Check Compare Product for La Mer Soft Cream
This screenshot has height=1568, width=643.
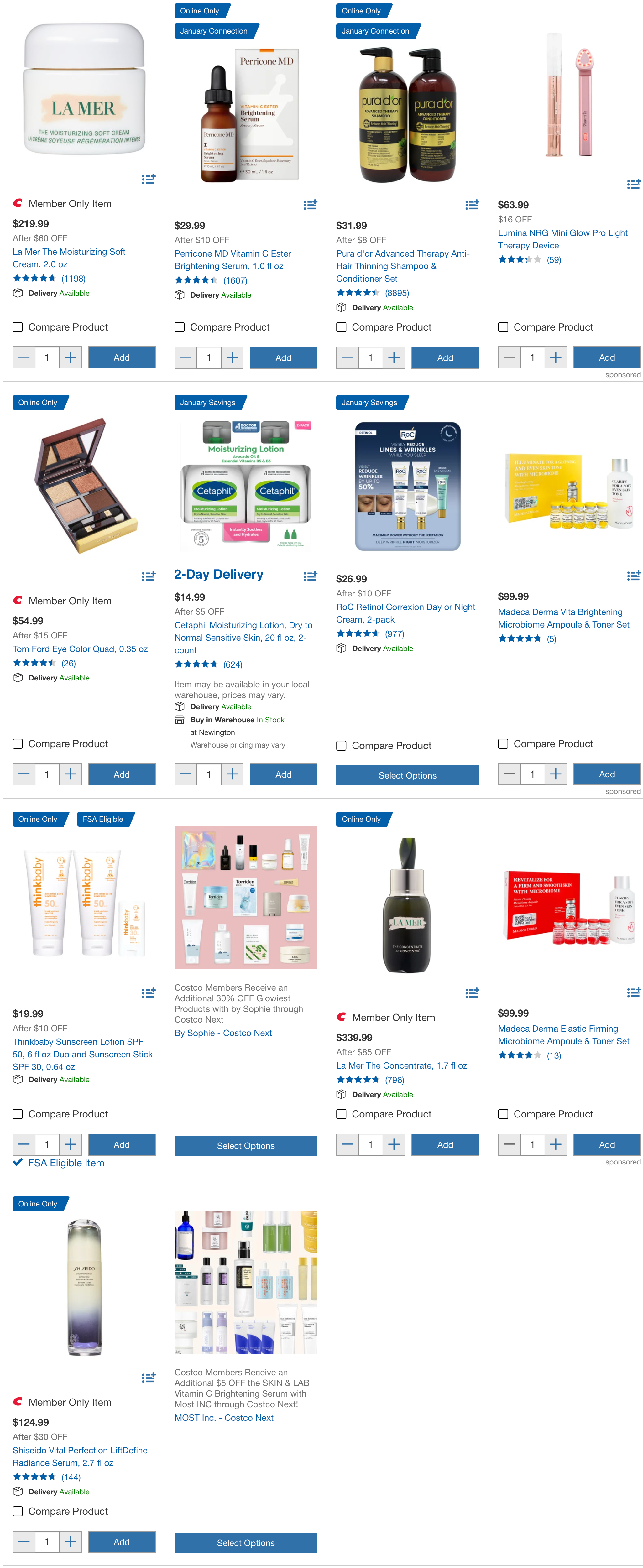pyautogui.click(x=18, y=327)
